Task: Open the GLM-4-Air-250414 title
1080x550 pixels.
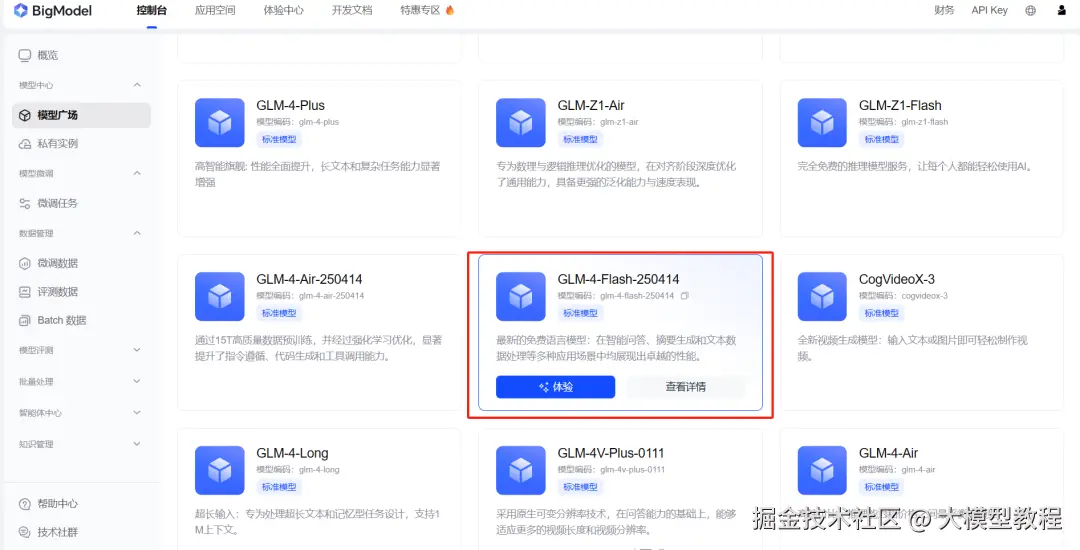Action: pyautogui.click(x=309, y=279)
